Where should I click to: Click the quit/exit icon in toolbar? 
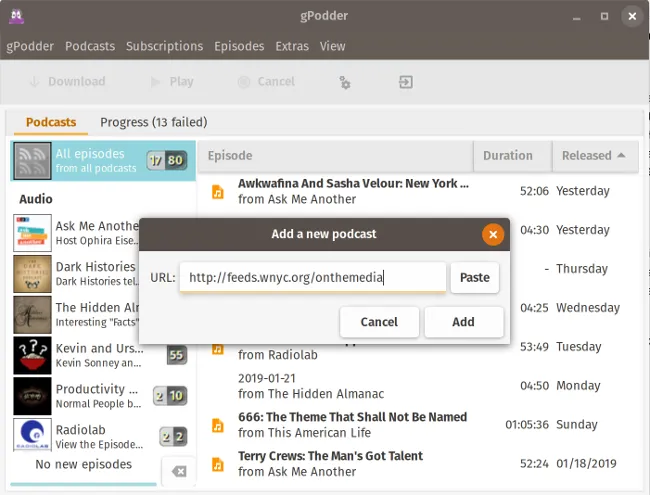tap(406, 82)
